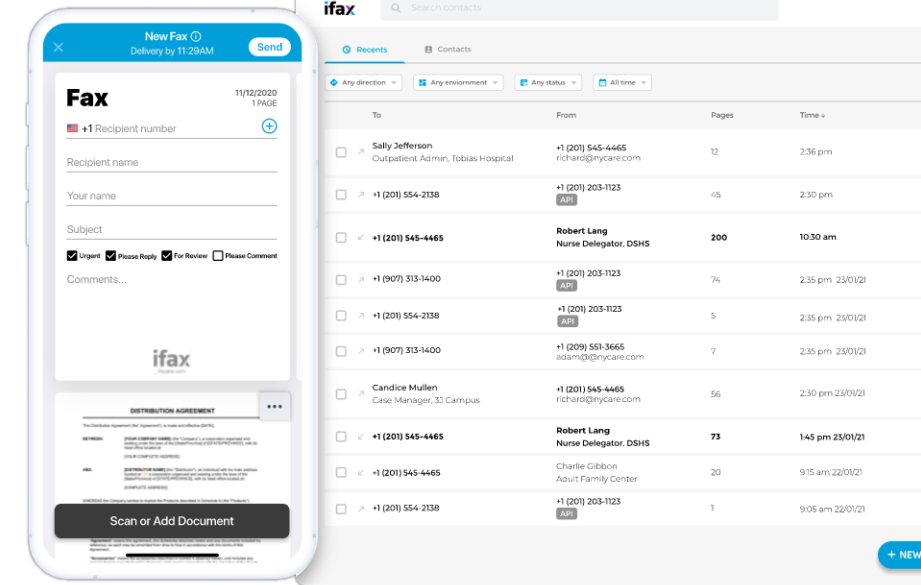Expand the All time filter dropdown
Image resolution: width=921 pixels, height=585 pixels.
622,83
